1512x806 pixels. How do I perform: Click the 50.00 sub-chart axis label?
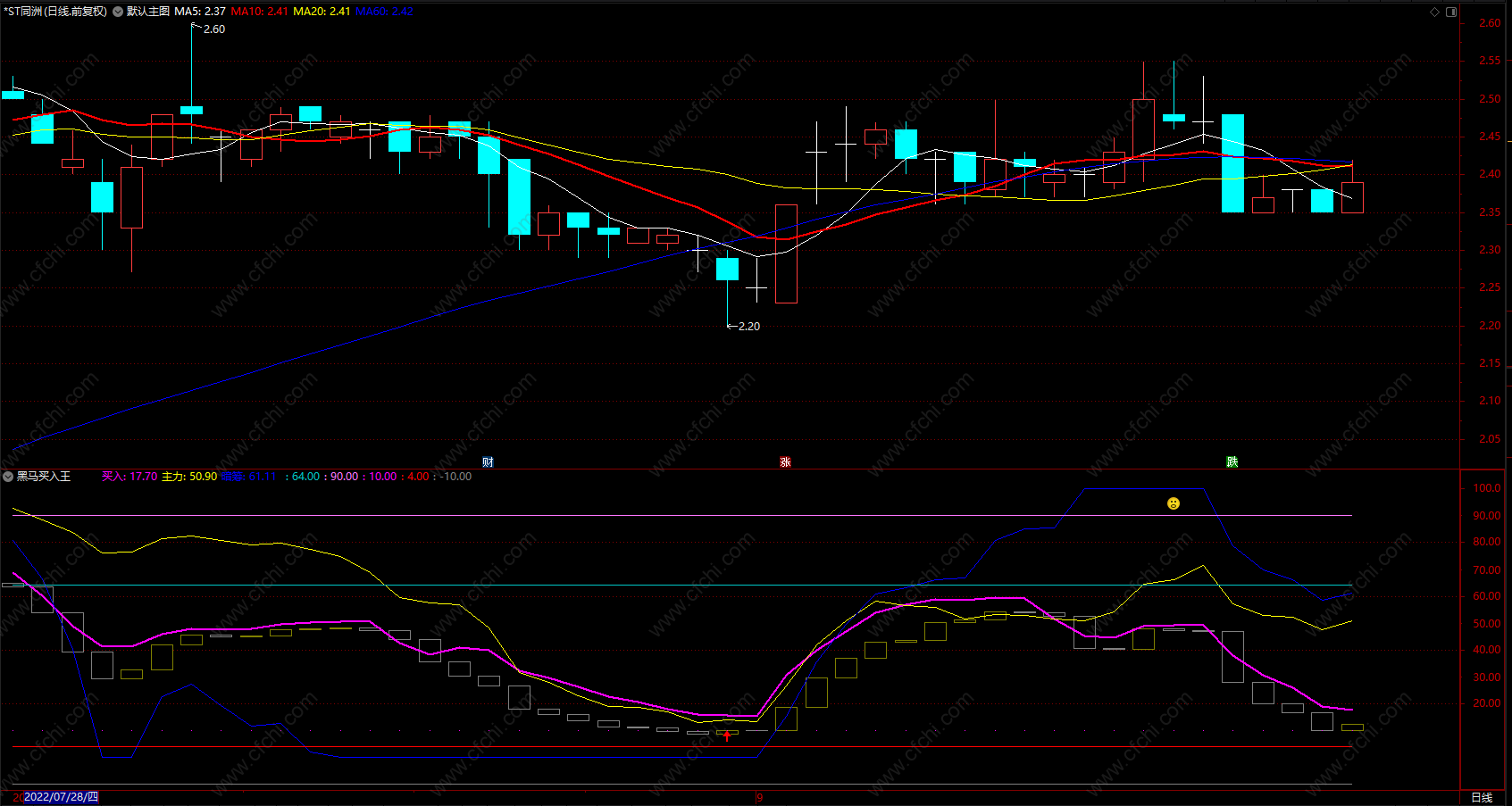[1487, 624]
